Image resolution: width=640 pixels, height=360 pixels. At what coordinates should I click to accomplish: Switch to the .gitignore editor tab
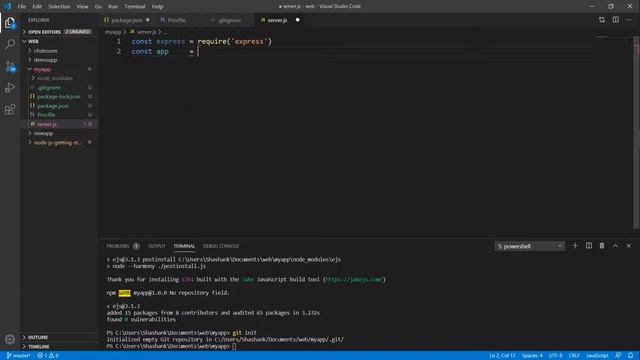pos(229,20)
